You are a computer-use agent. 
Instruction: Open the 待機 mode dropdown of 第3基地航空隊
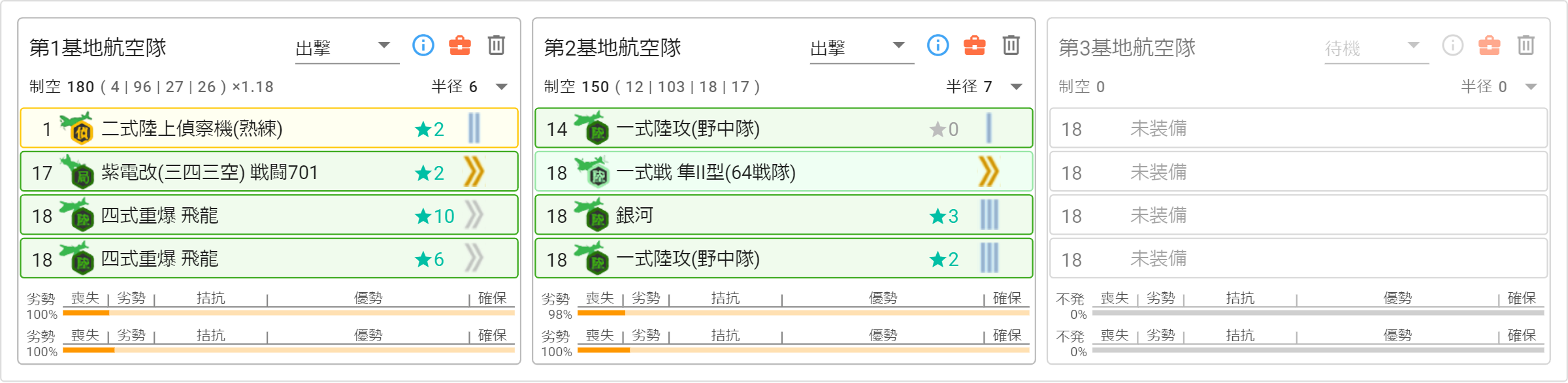[x=1377, y=48]
